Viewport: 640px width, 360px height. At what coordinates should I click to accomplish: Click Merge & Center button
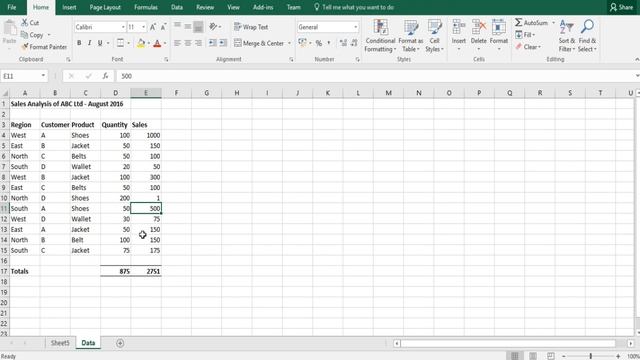[259, 43]
